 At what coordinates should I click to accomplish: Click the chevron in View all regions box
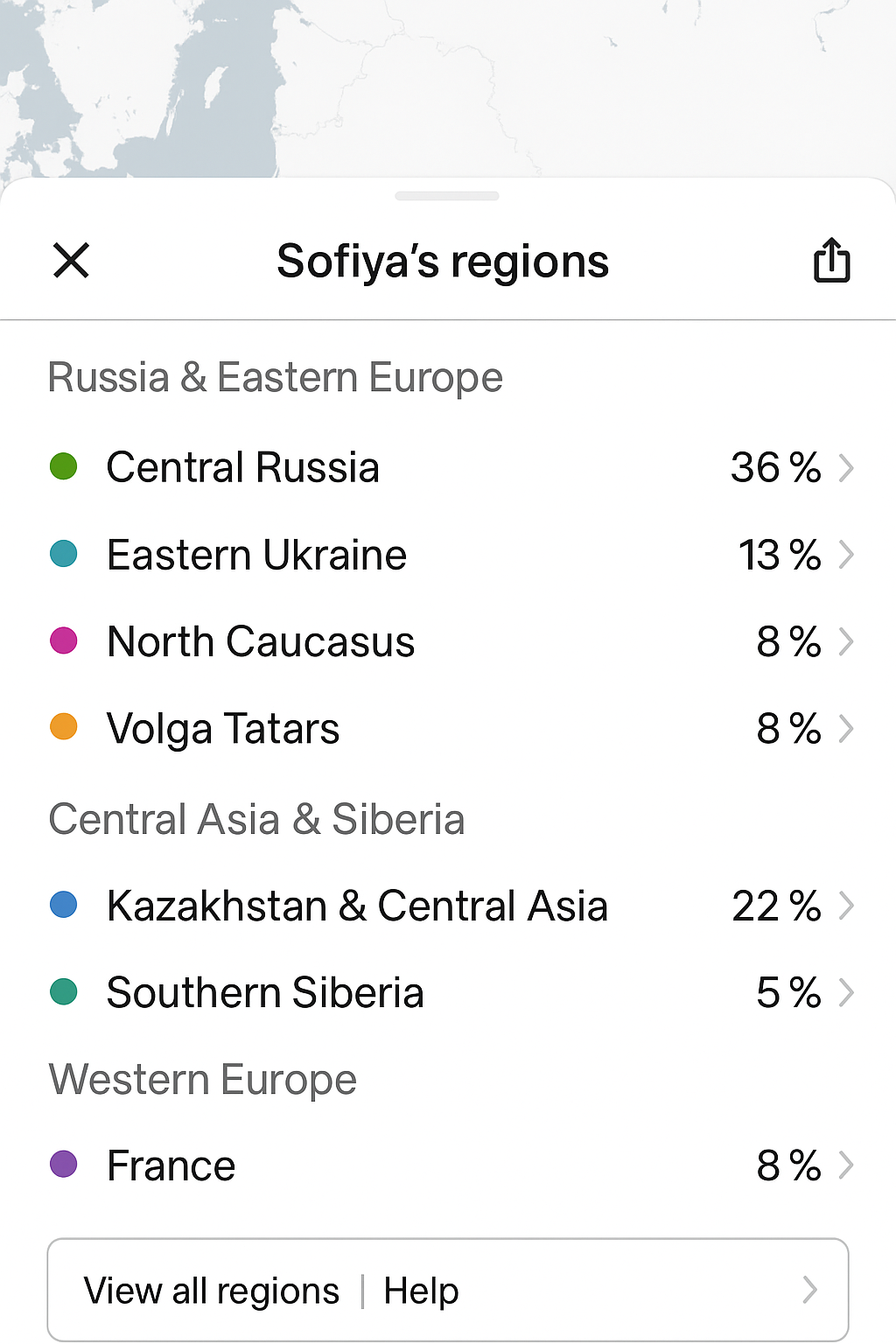[x=810, y=1290]
